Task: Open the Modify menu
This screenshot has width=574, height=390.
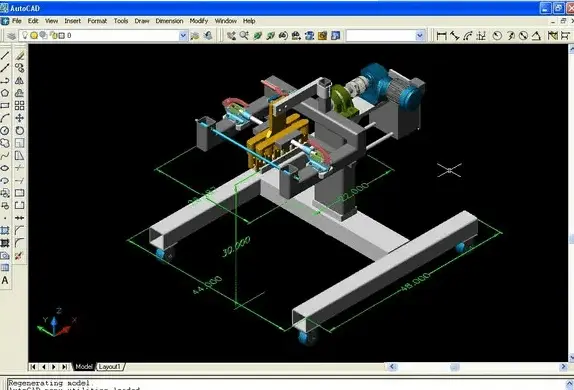Action: coord(199,21)
